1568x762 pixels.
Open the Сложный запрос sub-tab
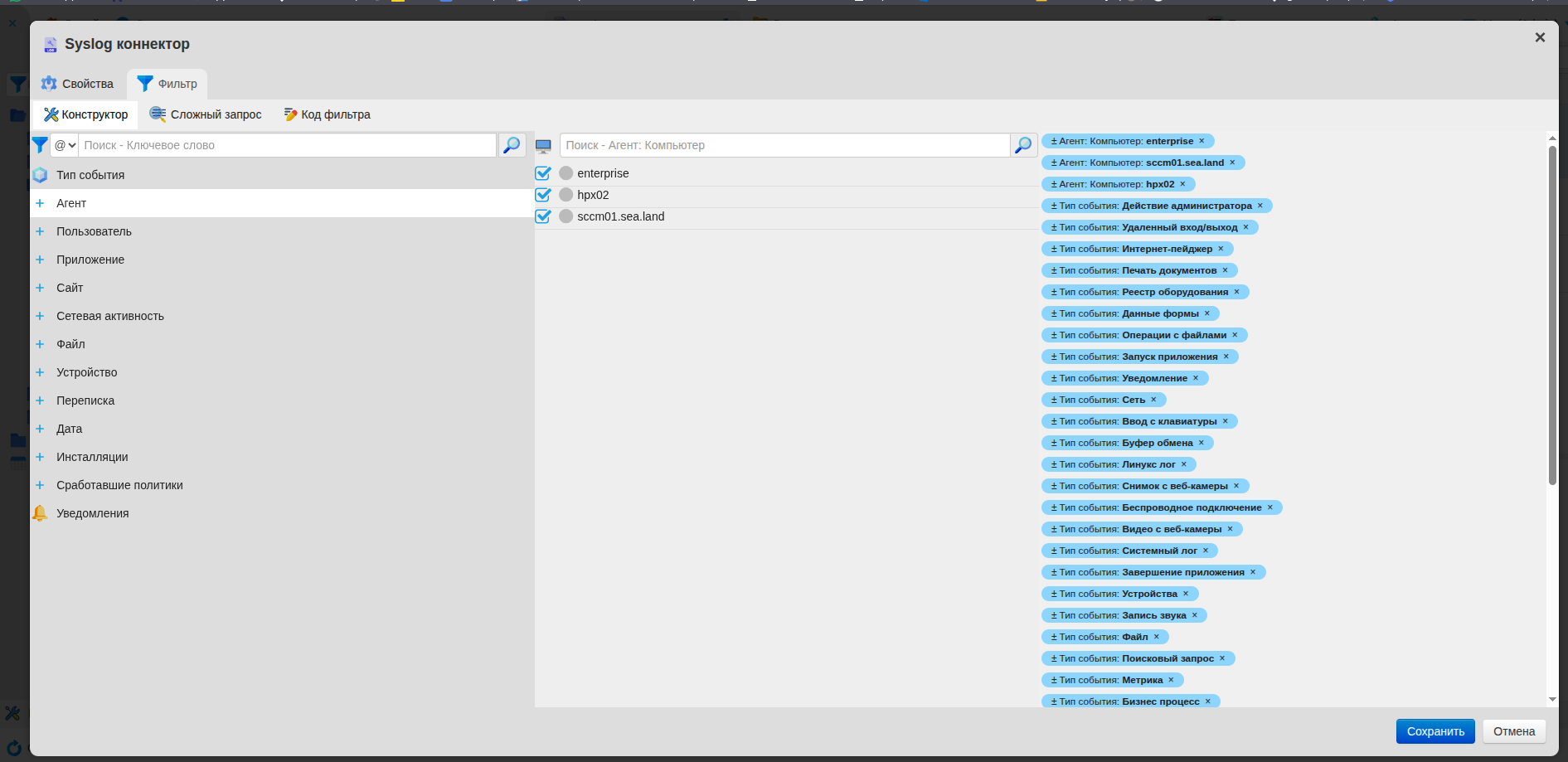click(206, 114)
